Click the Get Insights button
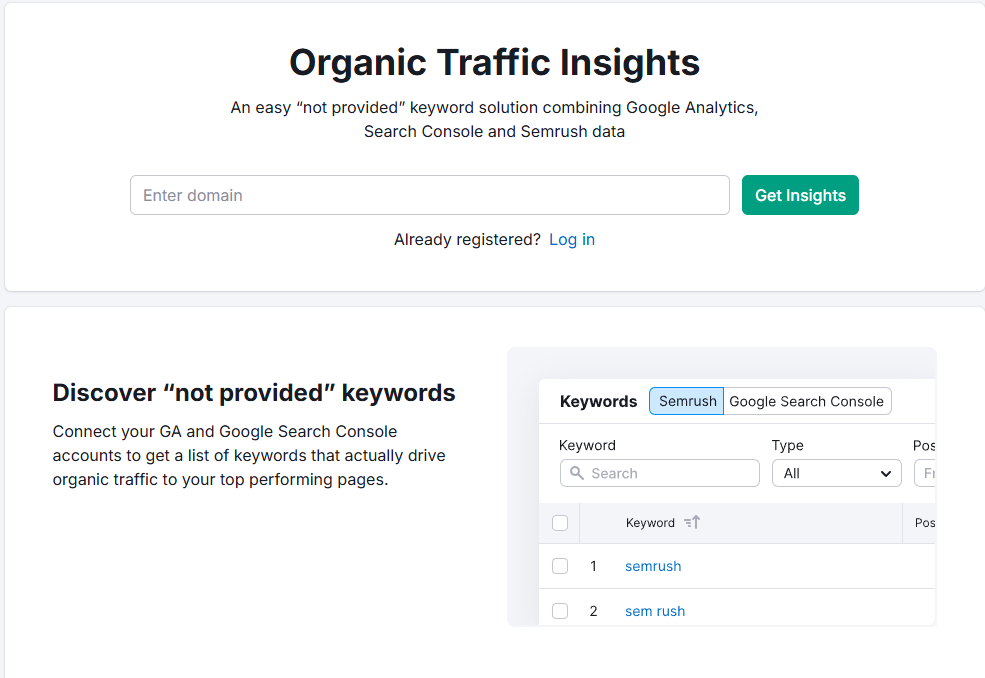Image resolution: width=985 pixels, height=678 pixels. (x=800, y=195)
